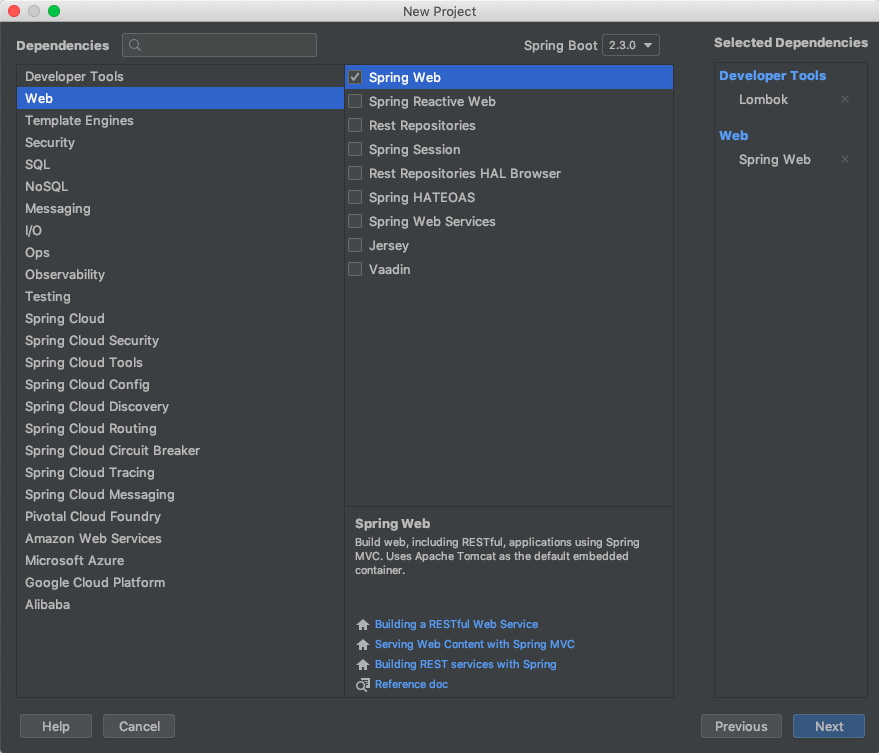Select the NoSQL category
Screen dimensions: 879x753
(180, 186)
